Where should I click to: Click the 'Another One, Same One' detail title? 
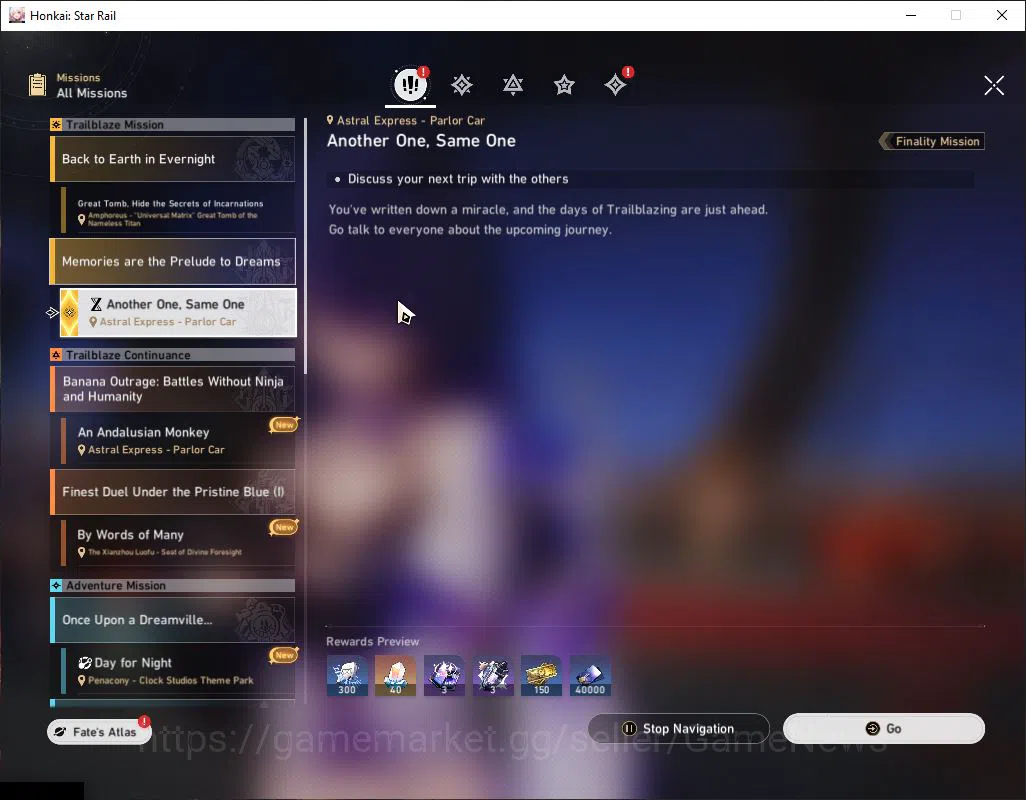421,141
